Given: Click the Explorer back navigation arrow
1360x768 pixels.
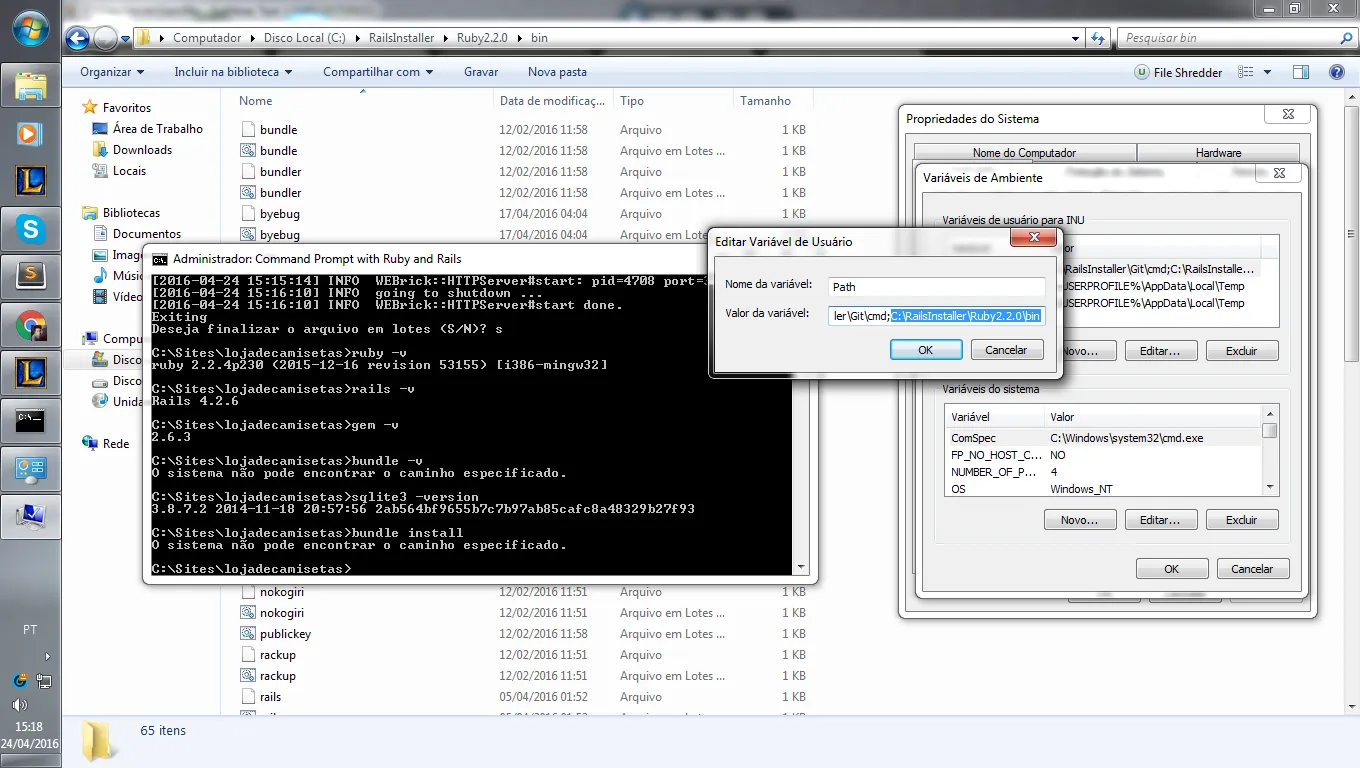Looking at the screenshot, I should pyautogui.click(x=78, y=39).
